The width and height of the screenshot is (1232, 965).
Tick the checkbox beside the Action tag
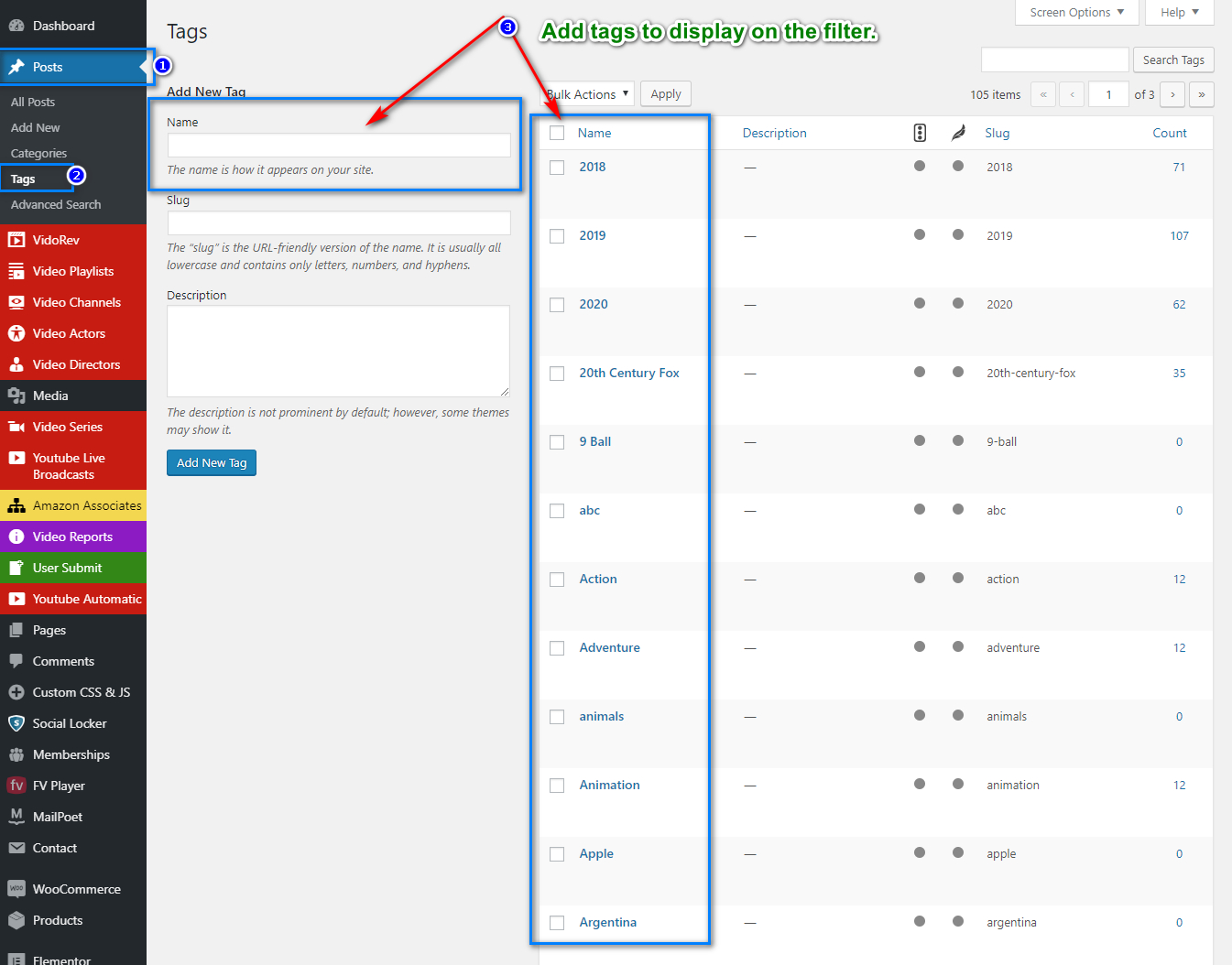(557, 580)
